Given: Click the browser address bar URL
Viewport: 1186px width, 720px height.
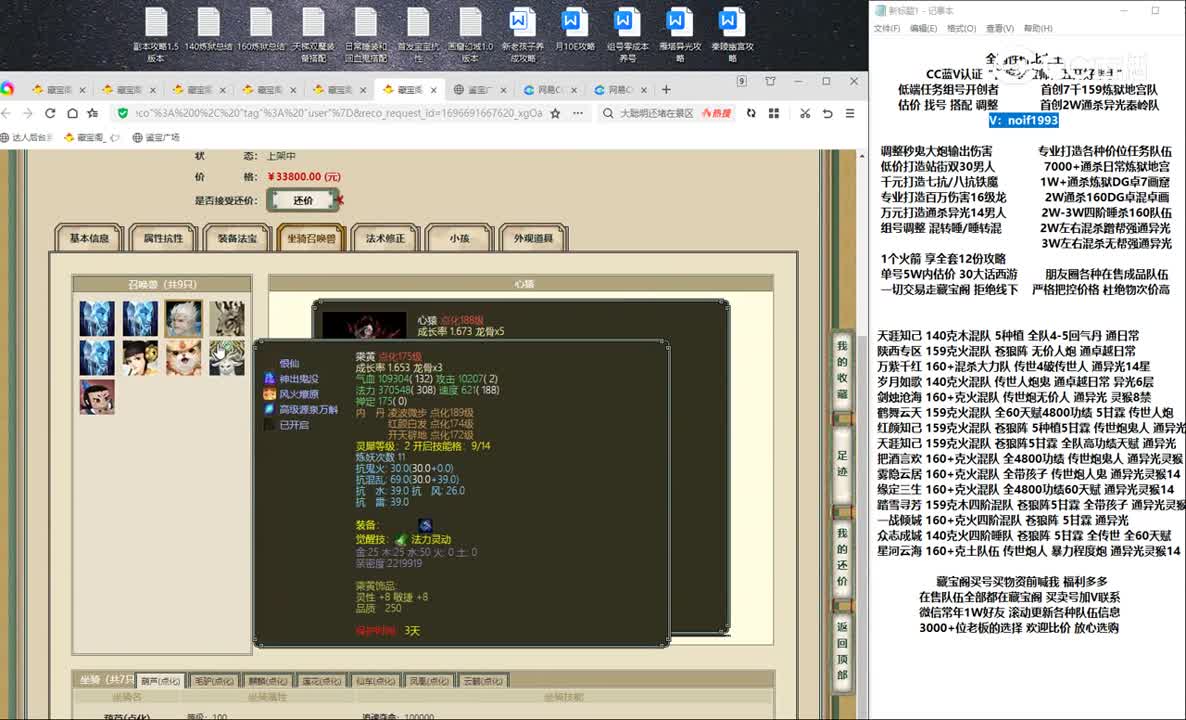Looking at the screenshot, I should pyautogui.click(x=338, y=113).
